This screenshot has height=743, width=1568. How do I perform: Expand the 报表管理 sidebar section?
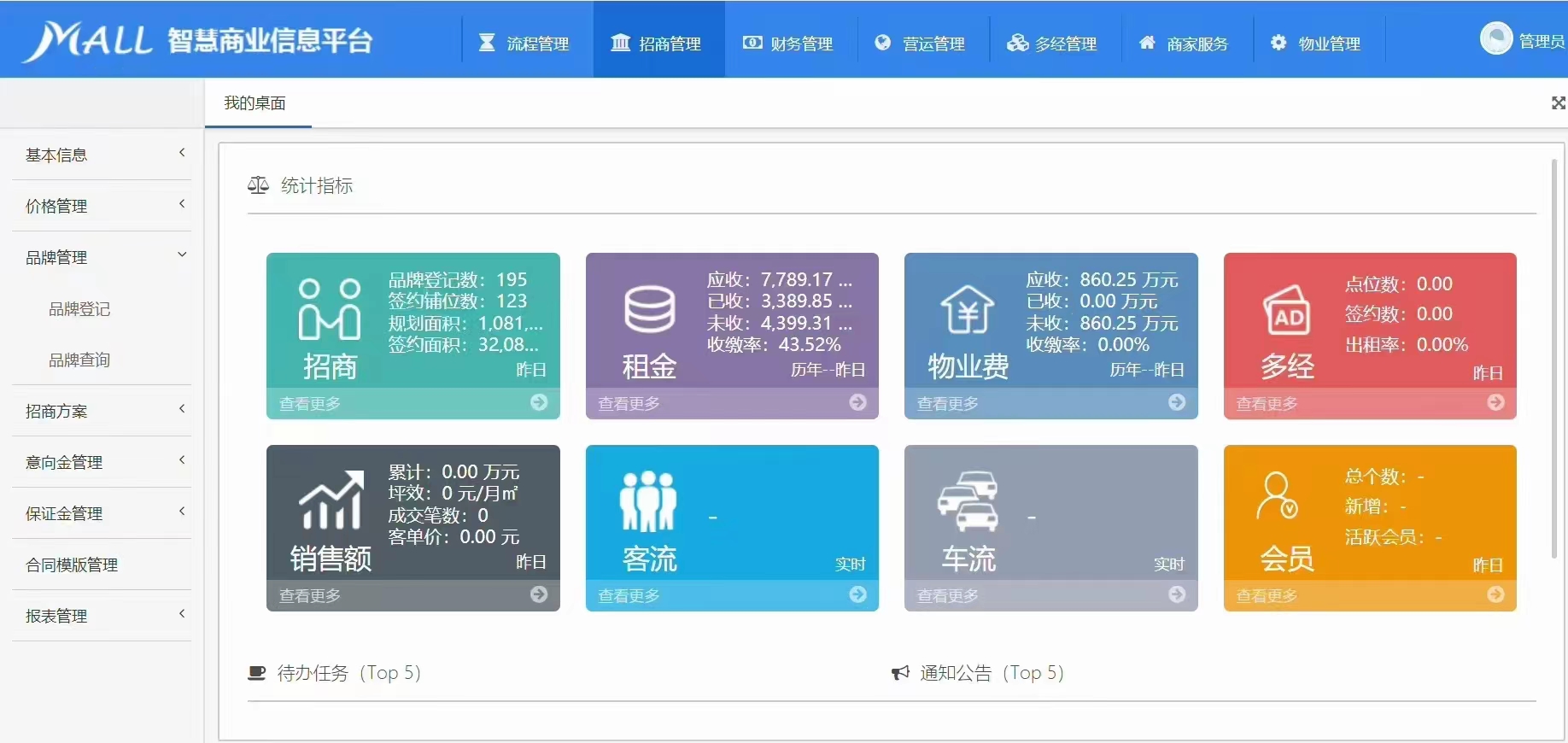click(x=102, y=616)
